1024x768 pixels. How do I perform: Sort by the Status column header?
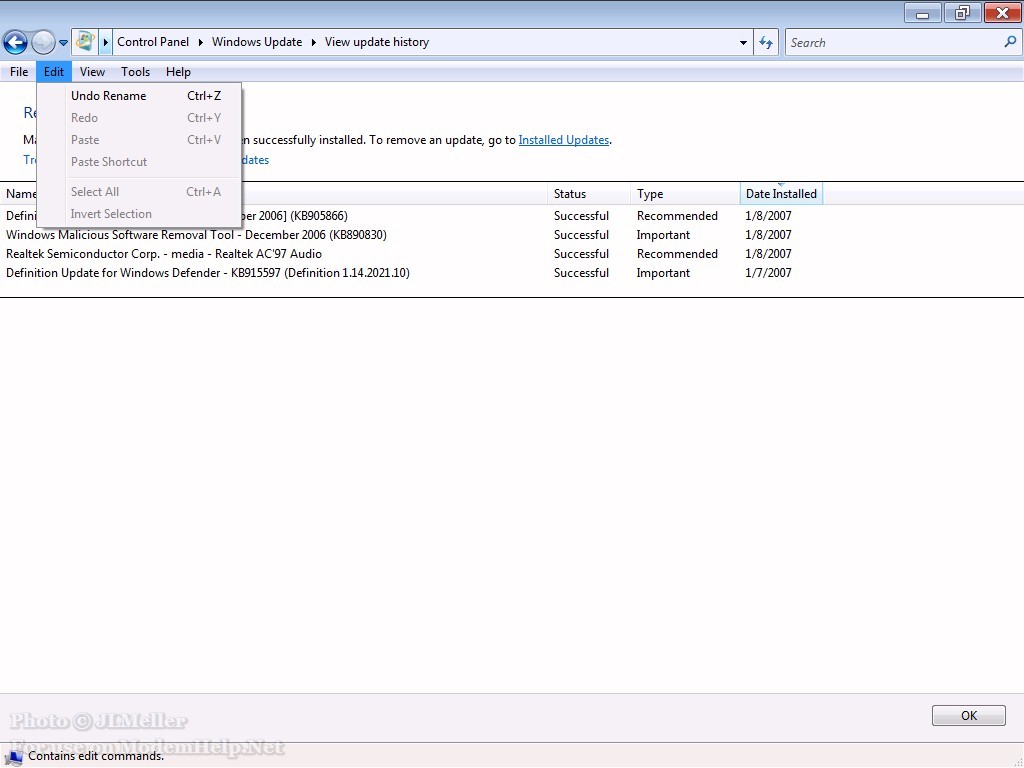pos(570,194)
